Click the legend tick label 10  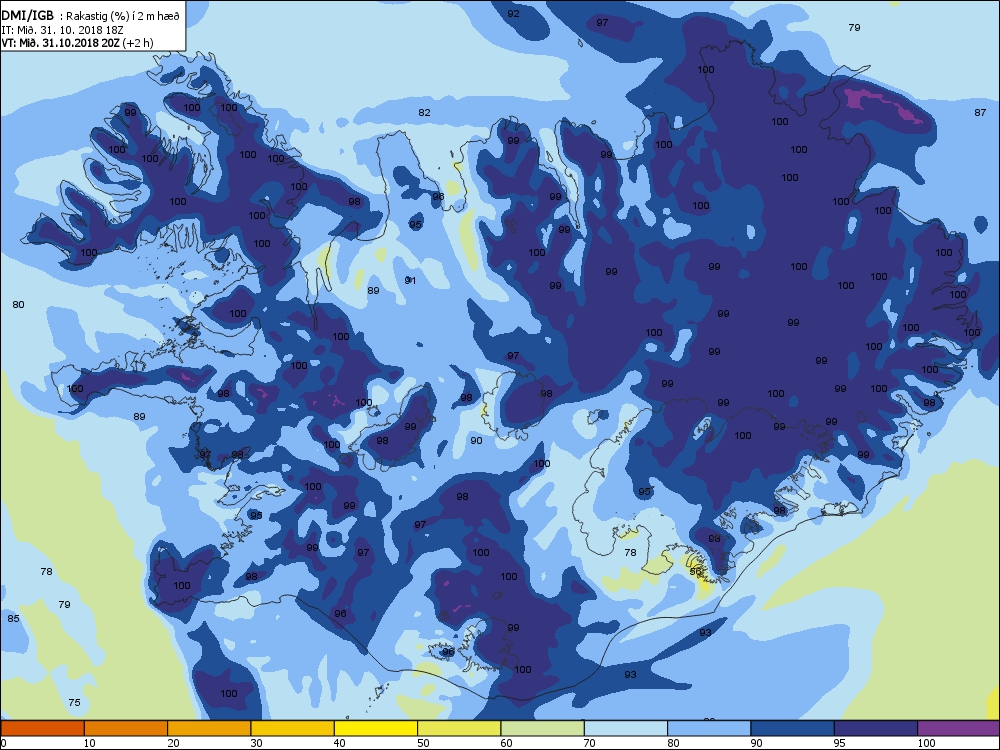[89, 742]
